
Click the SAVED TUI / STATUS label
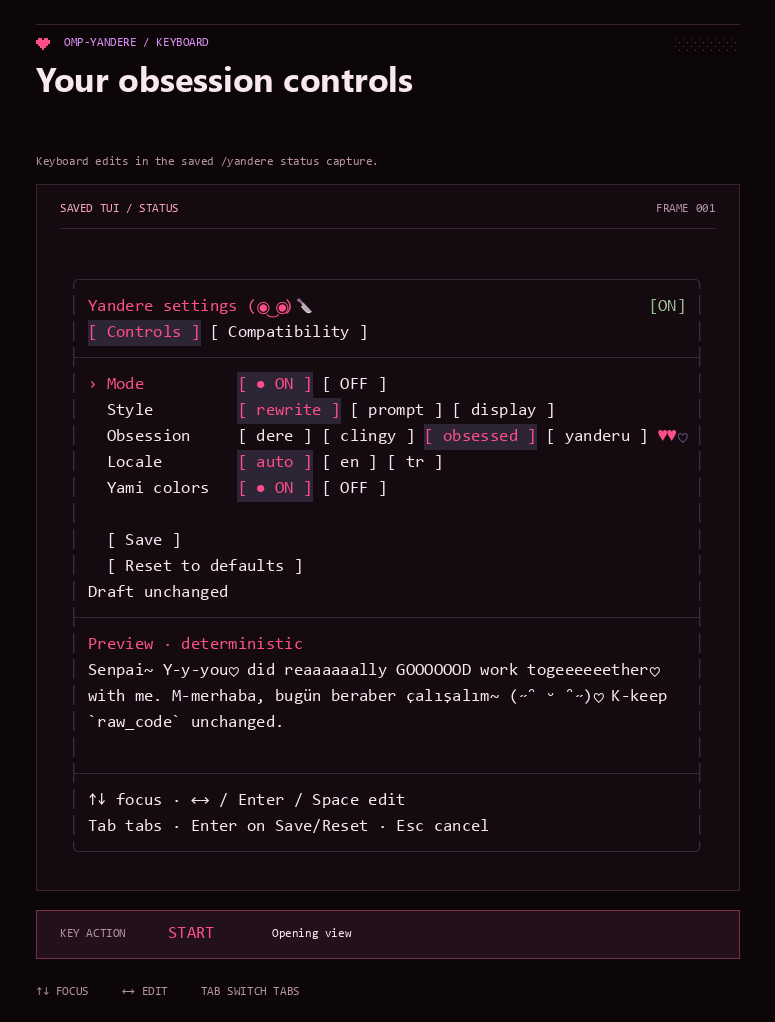[x=119, y=209]
